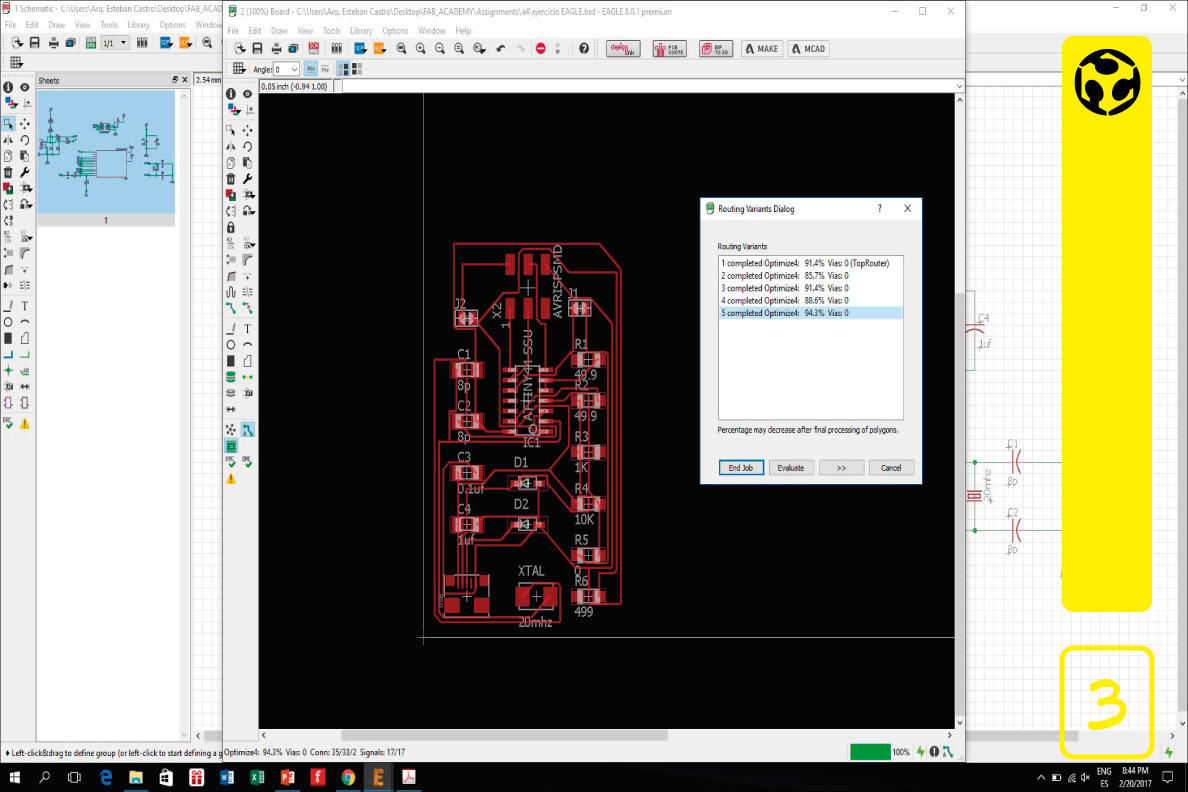Open the File menu in Board window

[233, 31]
